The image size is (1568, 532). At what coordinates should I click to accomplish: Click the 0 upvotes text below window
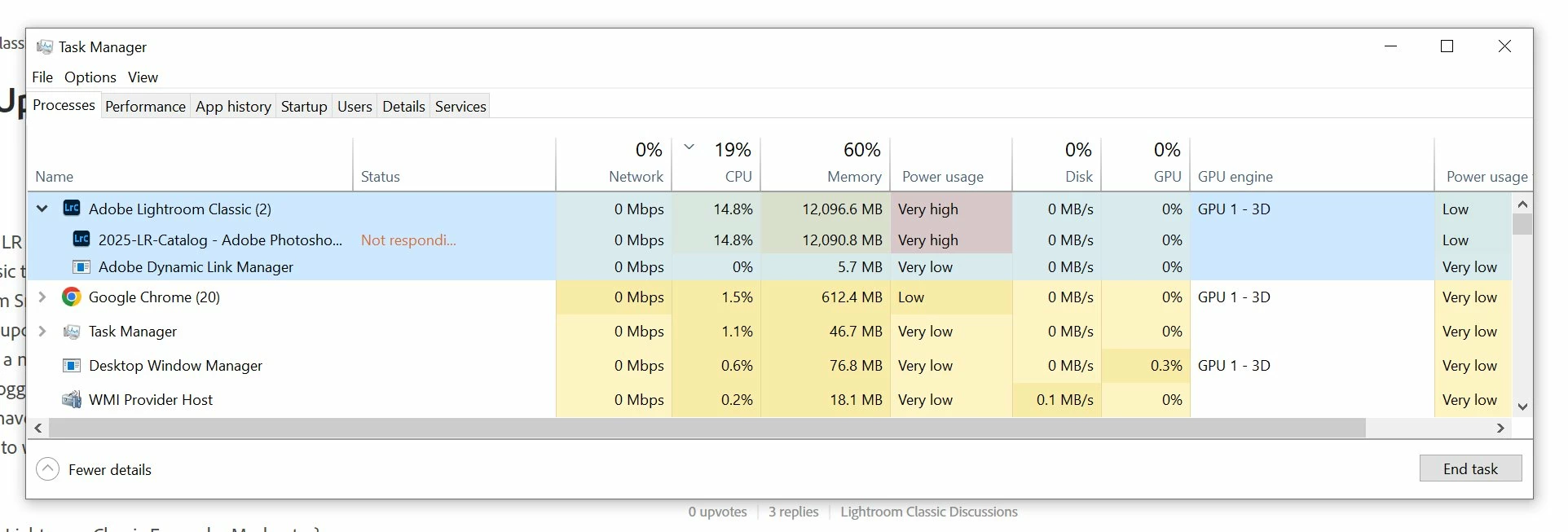tap(717, 512)
